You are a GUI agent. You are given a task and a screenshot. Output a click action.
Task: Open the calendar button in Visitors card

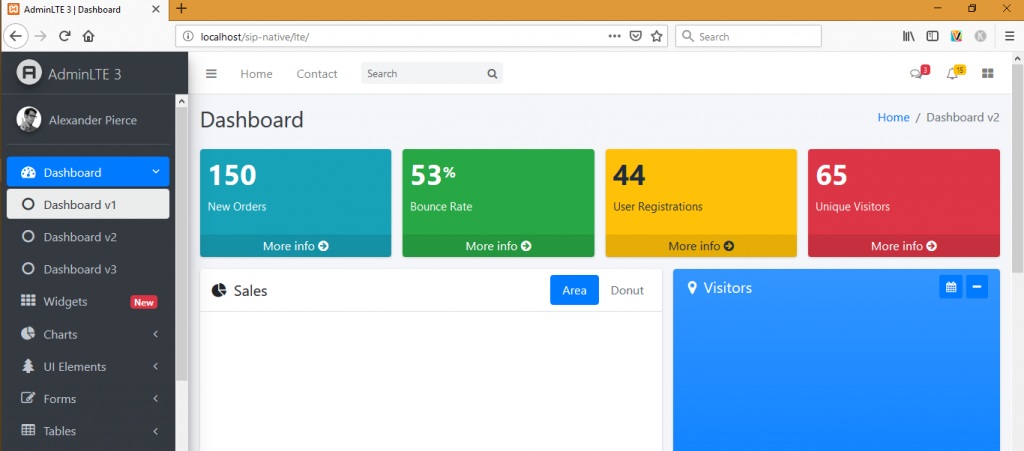tap(951, 287)
